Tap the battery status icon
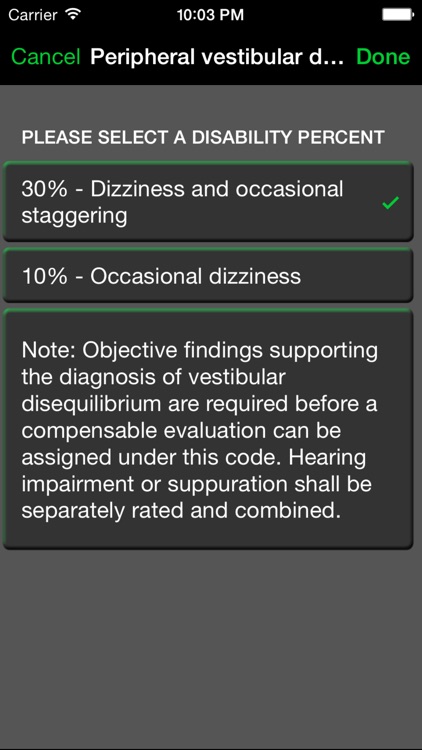 pyautogui.click(x=398, y=15)
